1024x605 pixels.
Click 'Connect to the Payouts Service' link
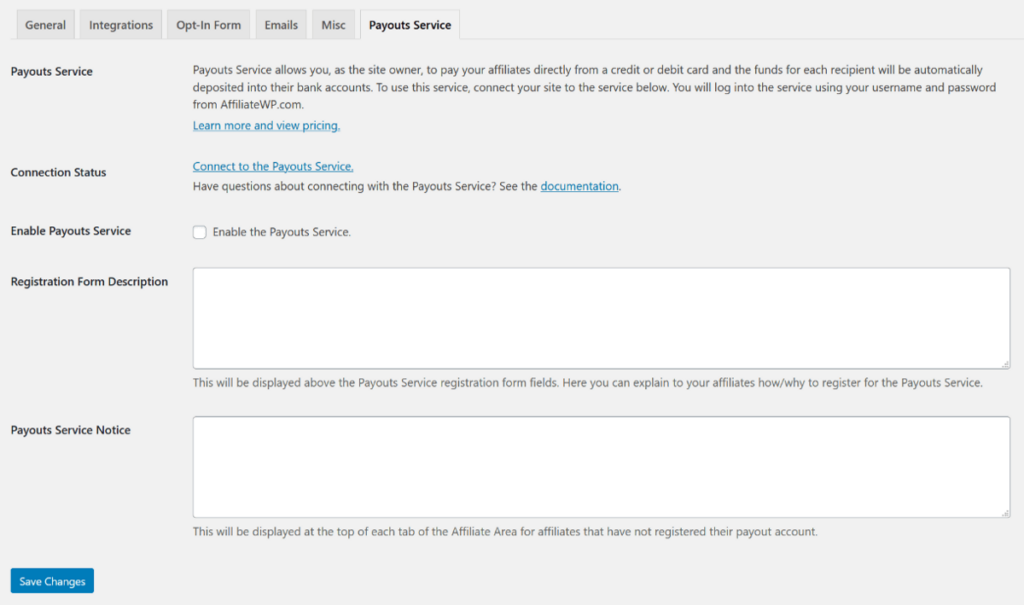272,166
